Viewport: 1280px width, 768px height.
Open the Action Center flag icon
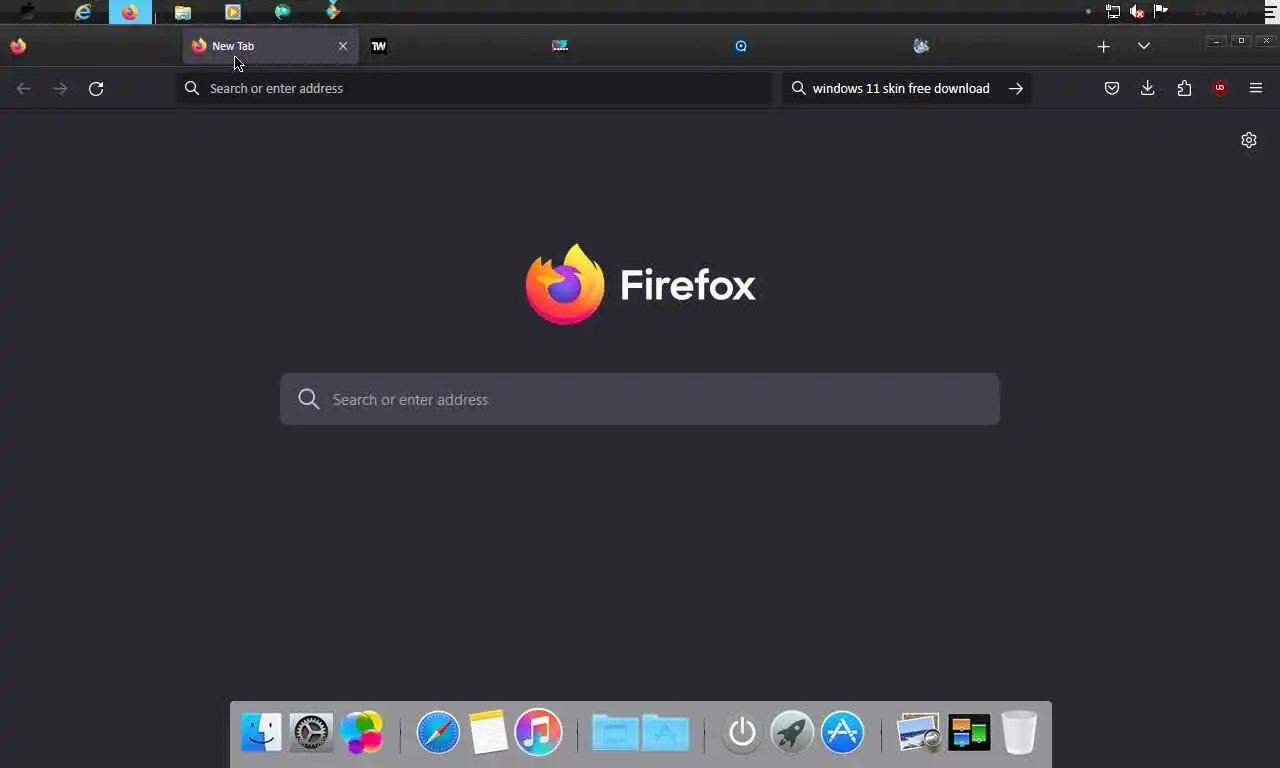pos(1161,11)
